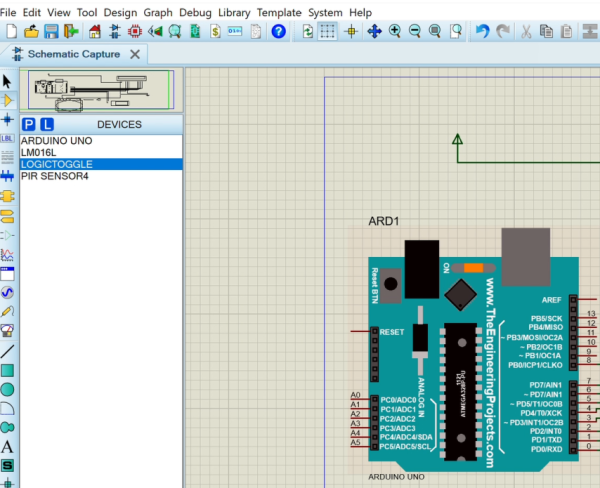This screenshot has width=600, height=488.
Task: Open the File menu
Action: [x=8, y=13]
